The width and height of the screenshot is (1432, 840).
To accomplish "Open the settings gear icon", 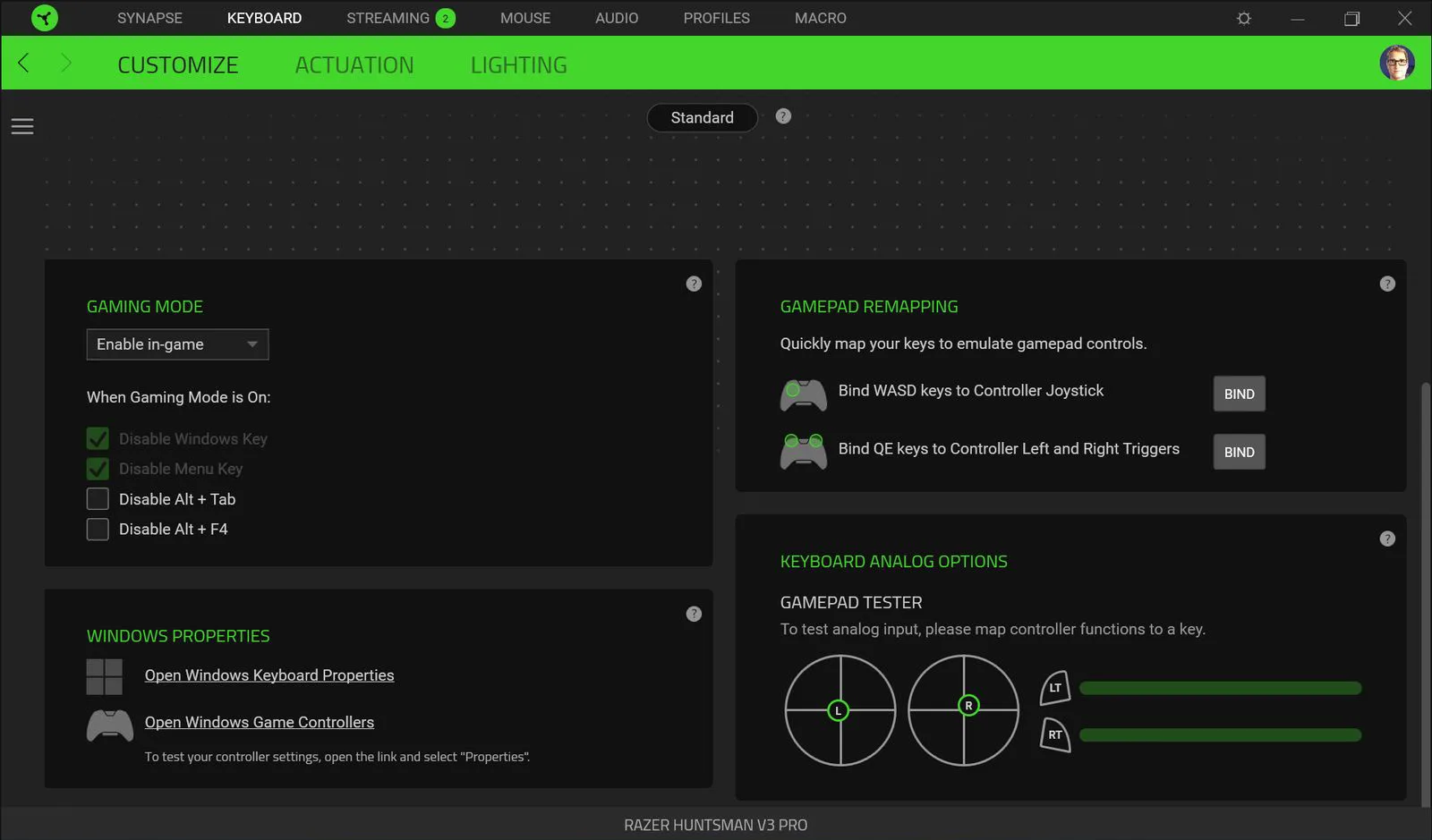I will 1243,18.
